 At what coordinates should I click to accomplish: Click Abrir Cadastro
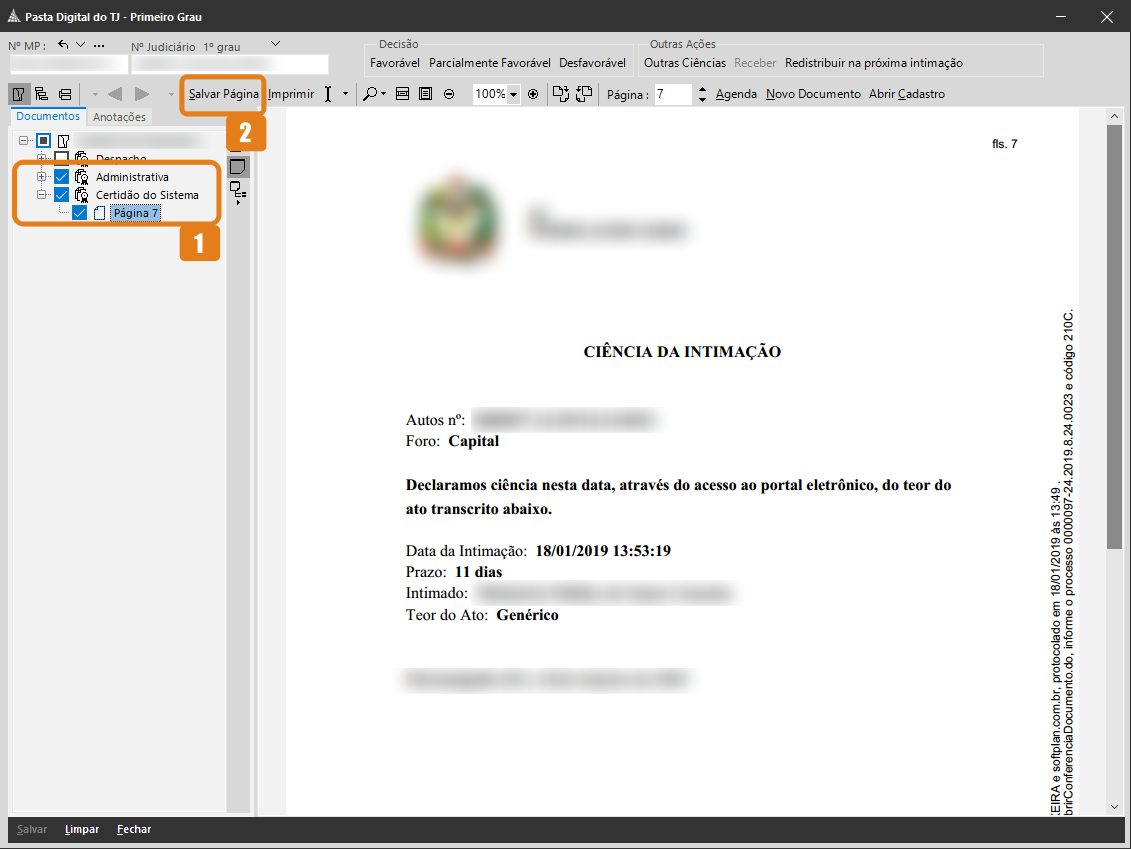click(x=907, y=94)
